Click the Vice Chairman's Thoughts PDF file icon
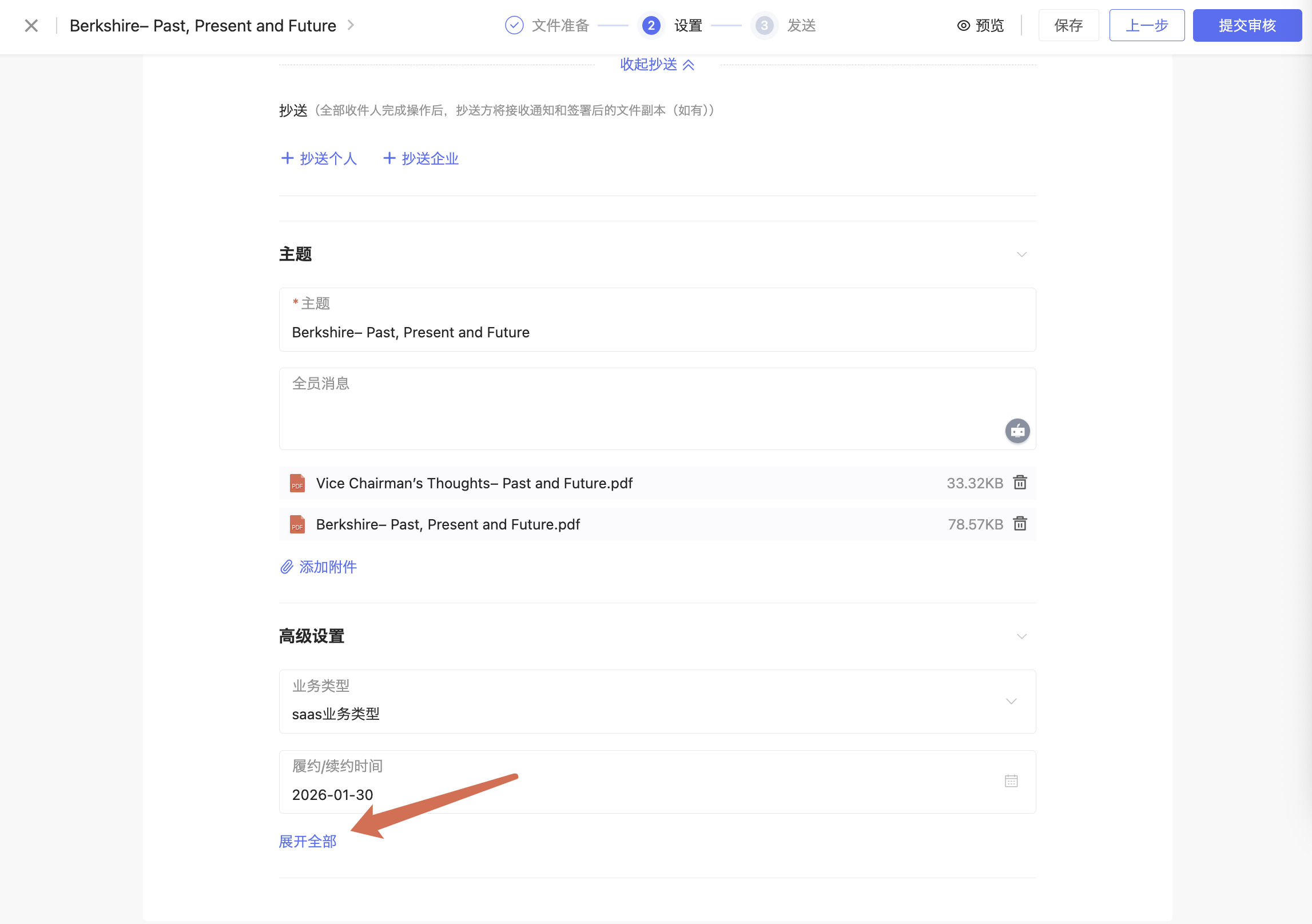1312x924 pixels. point(297,483)
